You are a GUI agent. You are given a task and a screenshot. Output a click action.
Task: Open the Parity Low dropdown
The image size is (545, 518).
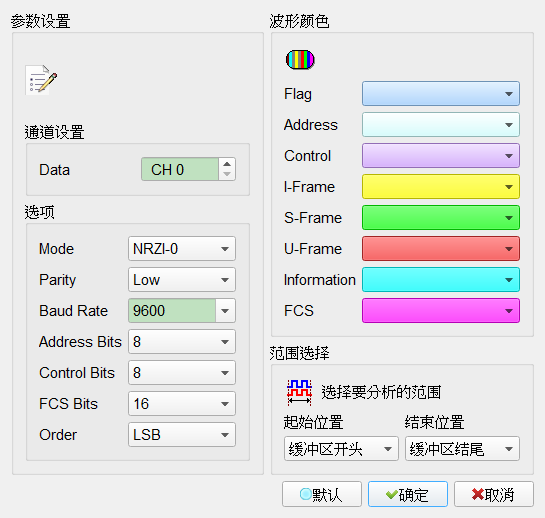coord(182,280)
